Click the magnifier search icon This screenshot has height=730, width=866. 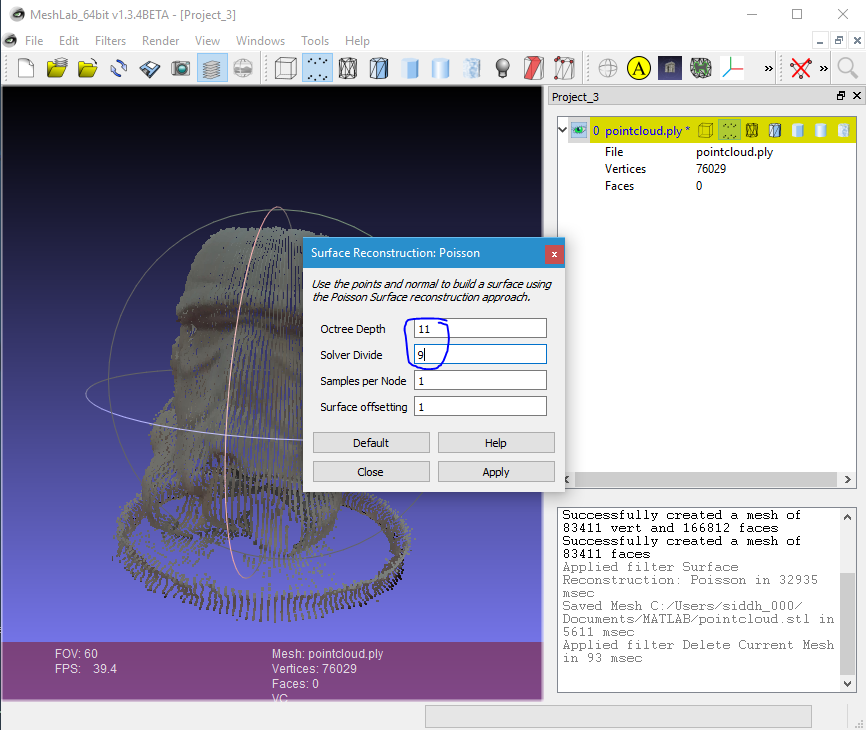pos(847,68)
